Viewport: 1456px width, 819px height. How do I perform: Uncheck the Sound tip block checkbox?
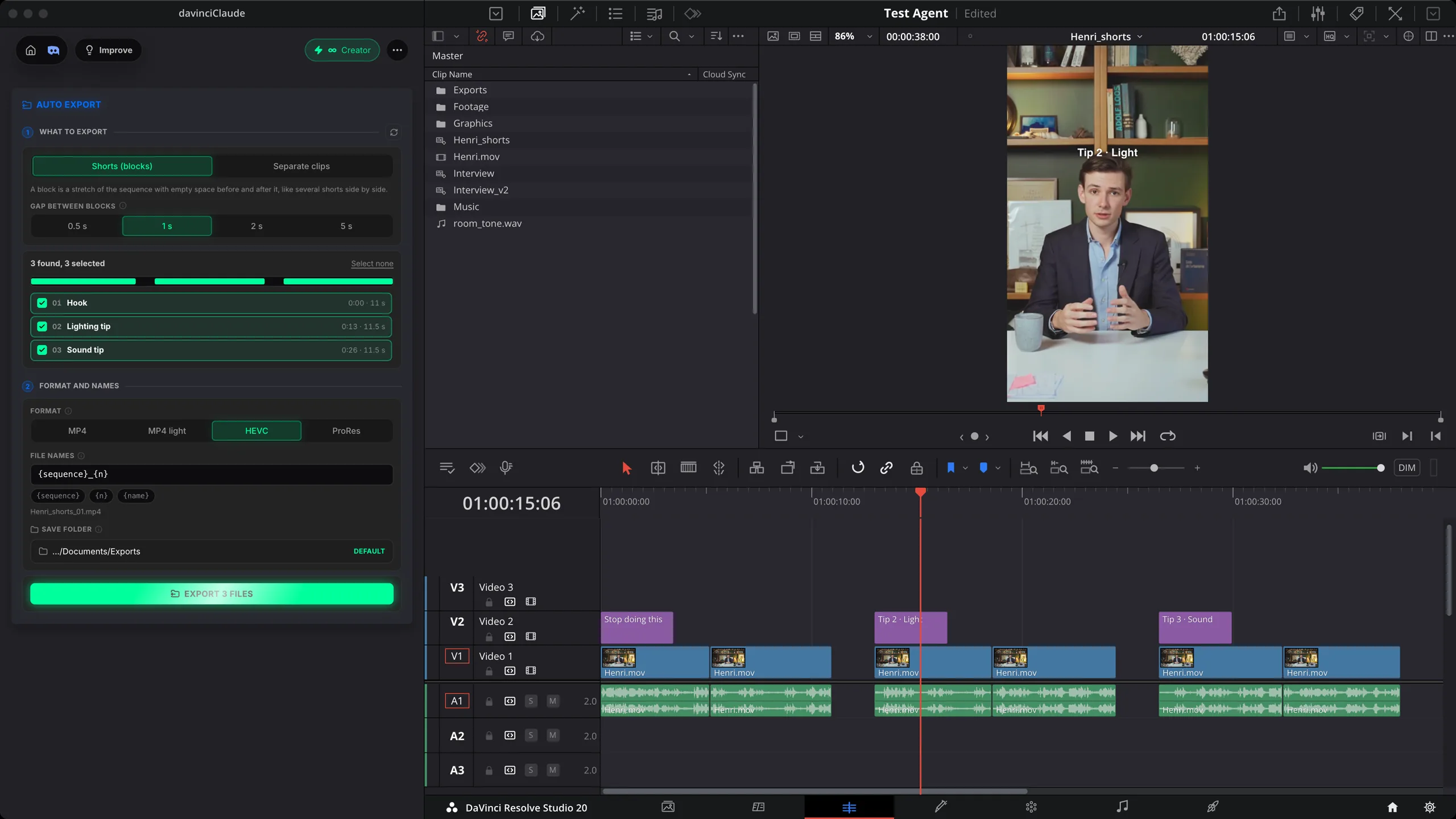coord(42,350)
